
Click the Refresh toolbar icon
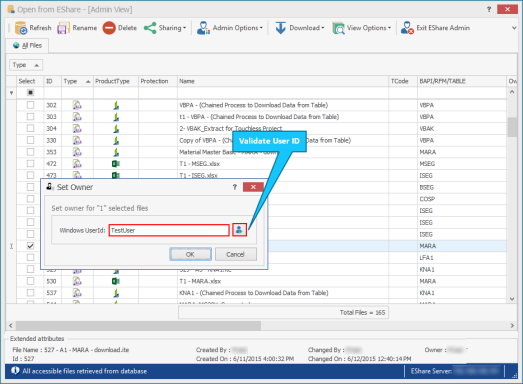(x=21, y=28)
